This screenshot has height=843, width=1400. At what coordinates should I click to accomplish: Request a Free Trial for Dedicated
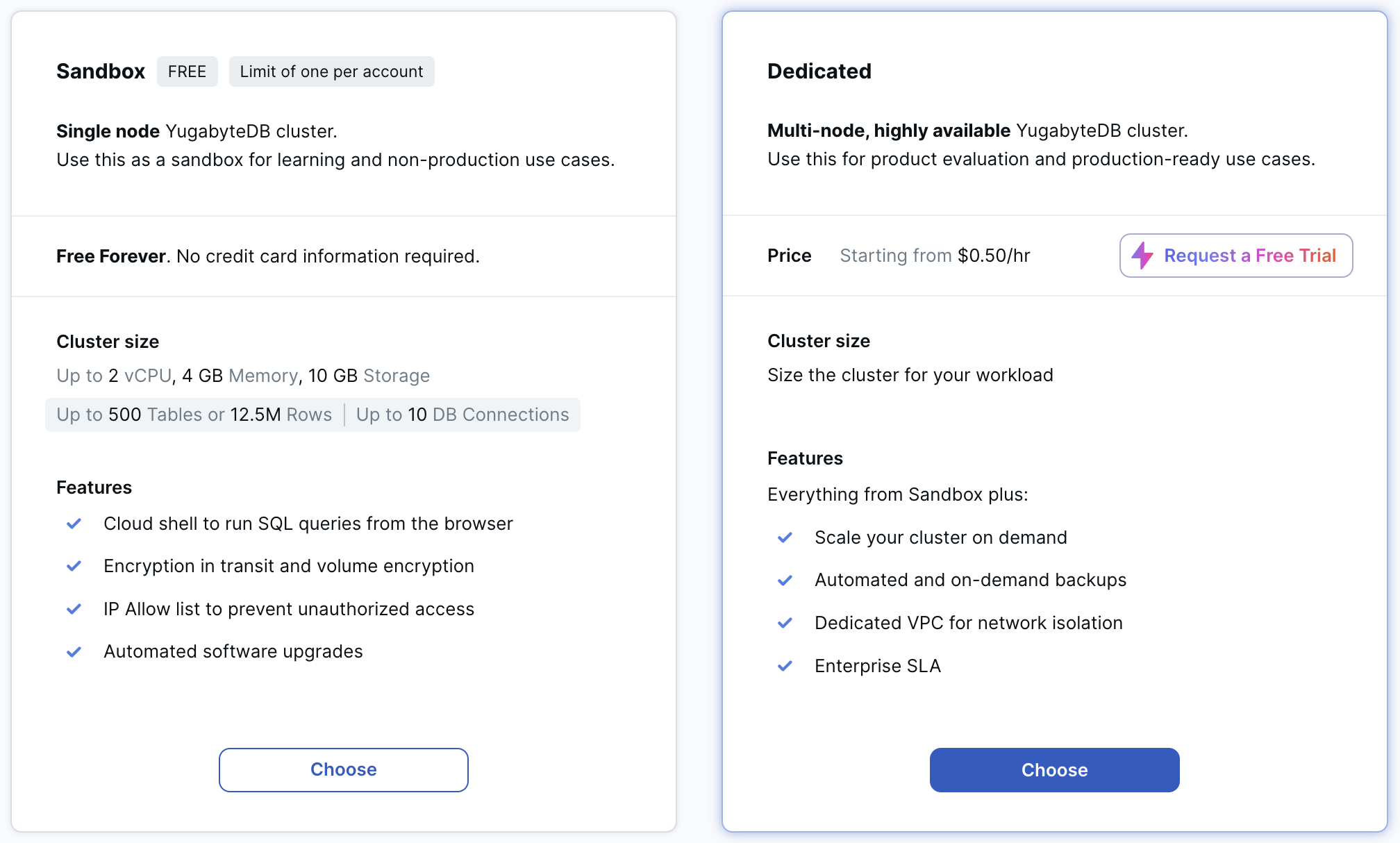[1236, 256]
